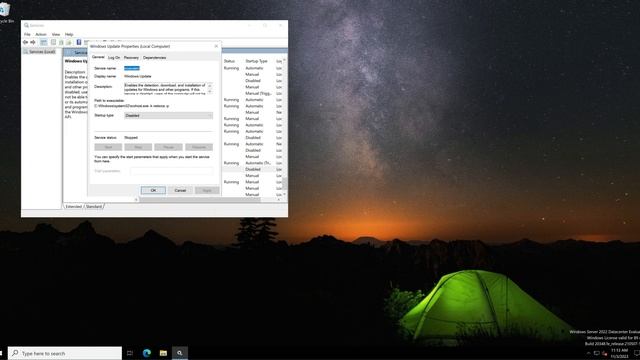Click the Start parameters text field
Image resolution: width=640 pixels, height=360 pixels.
click(x=171, y=171)
